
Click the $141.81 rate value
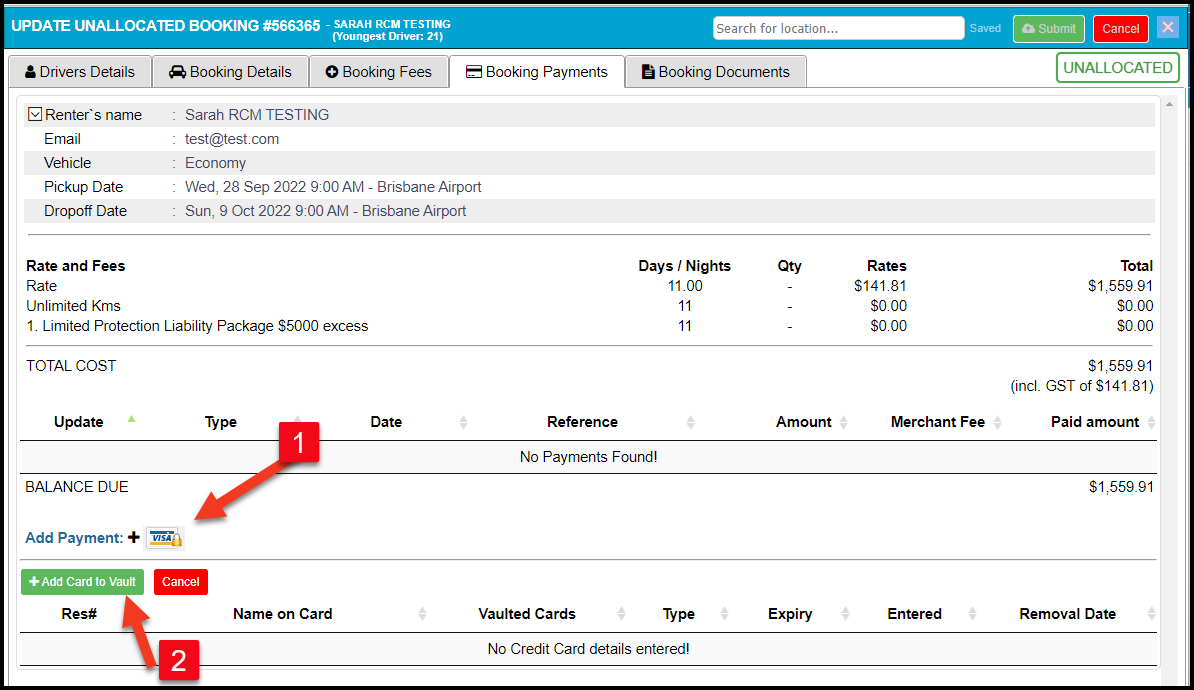point(880,286)
